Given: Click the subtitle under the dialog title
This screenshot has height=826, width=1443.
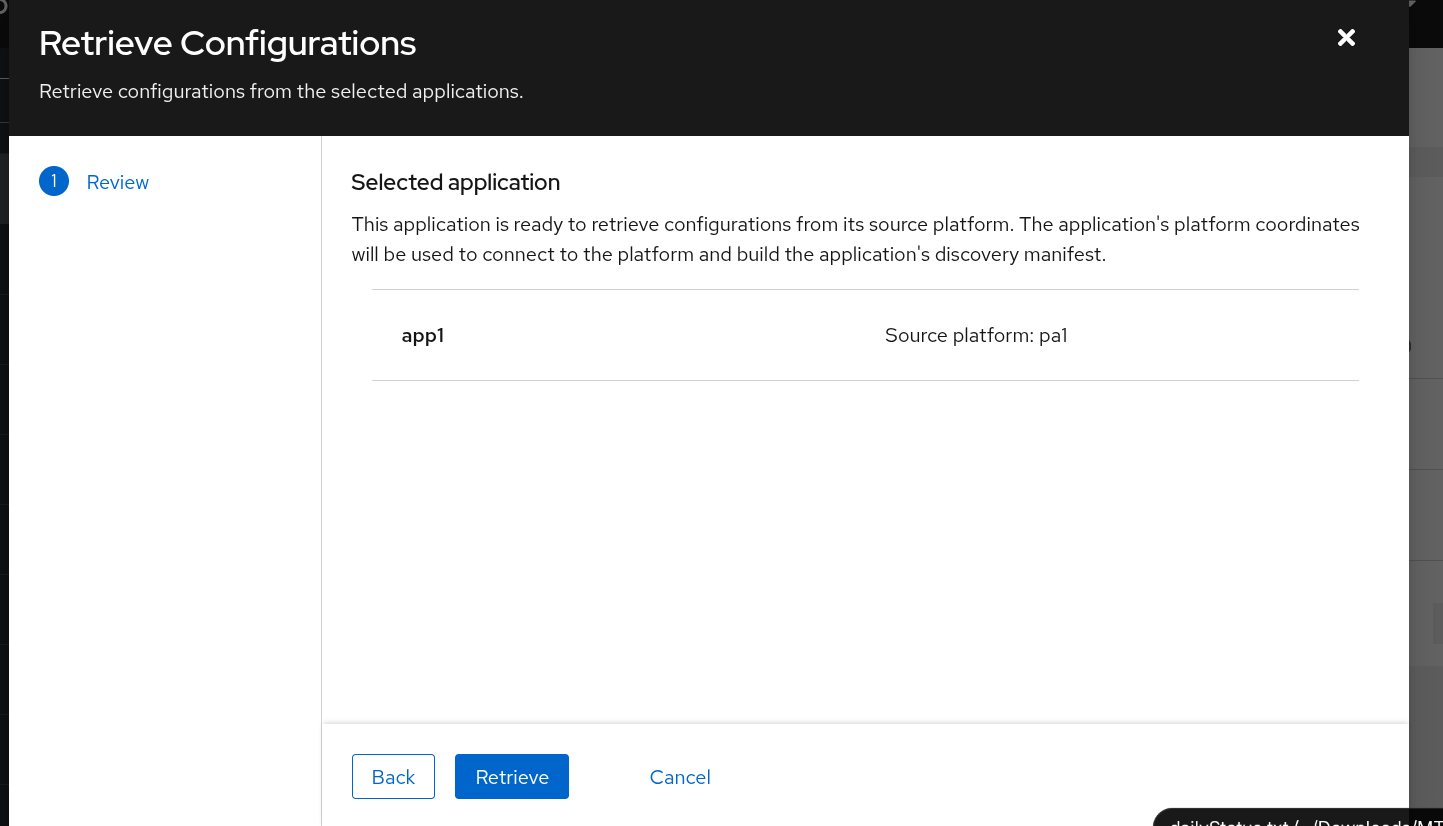Looking at the screenshot, I should 281,92.
